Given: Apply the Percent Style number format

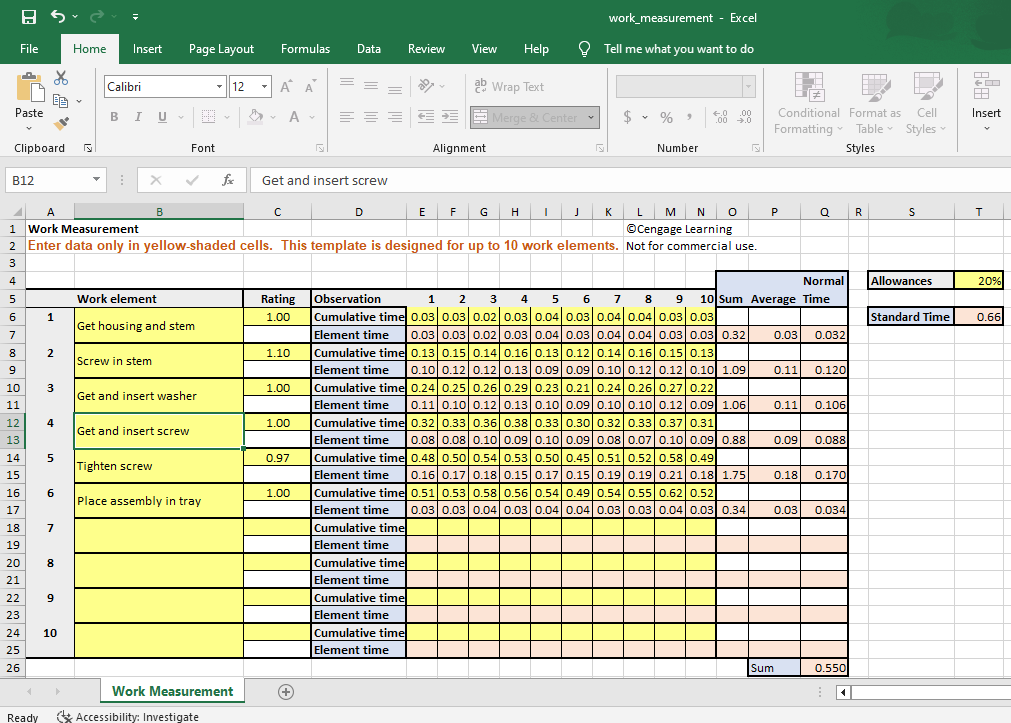Looking at the screenshot, I should [665, 117].
